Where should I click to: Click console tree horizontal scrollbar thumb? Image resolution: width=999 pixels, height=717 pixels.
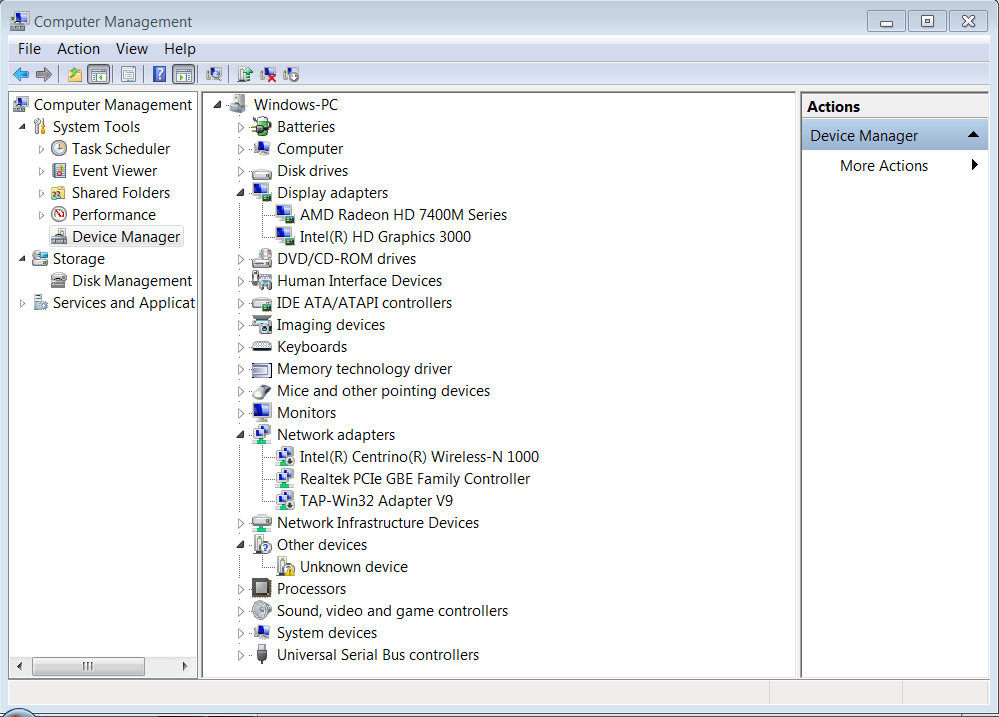point(89,666)
